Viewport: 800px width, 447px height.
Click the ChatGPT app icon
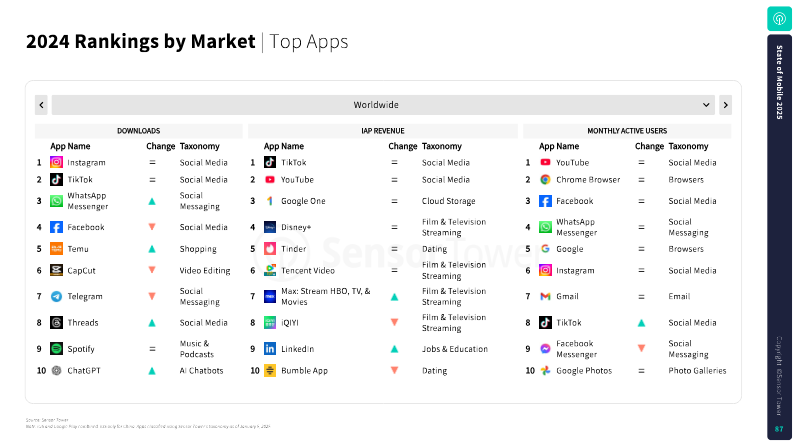pos(56,370)
